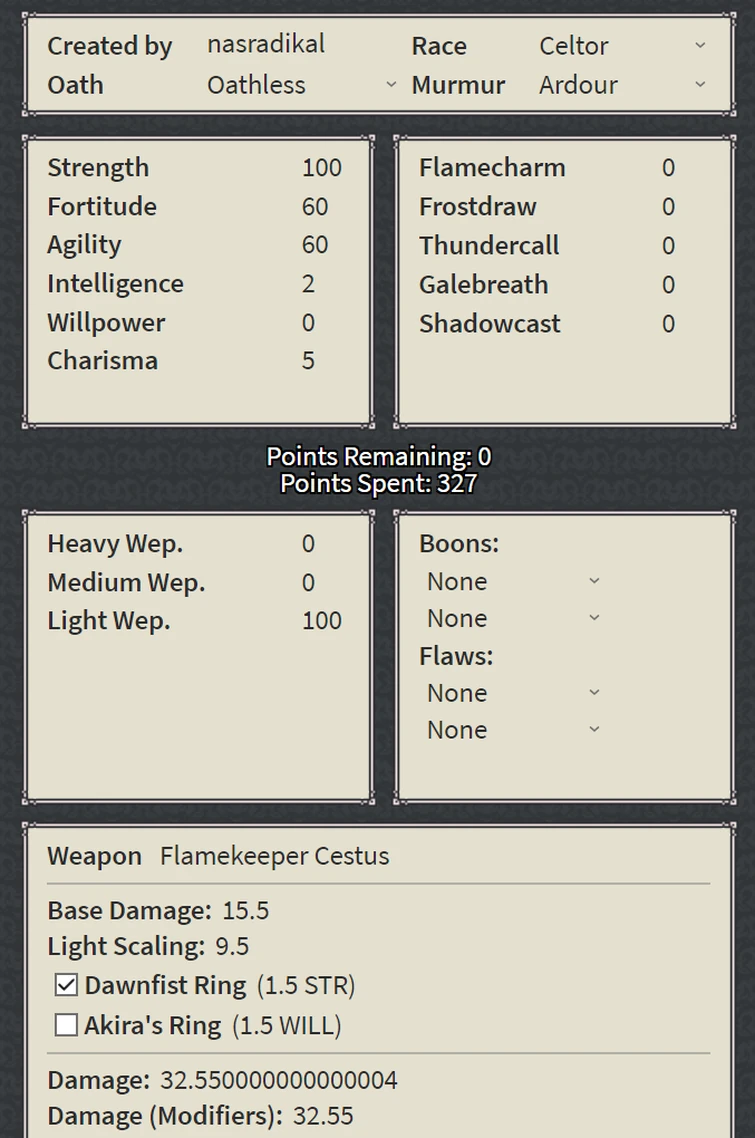Click the creator name nasradikal

coord(265,43)
